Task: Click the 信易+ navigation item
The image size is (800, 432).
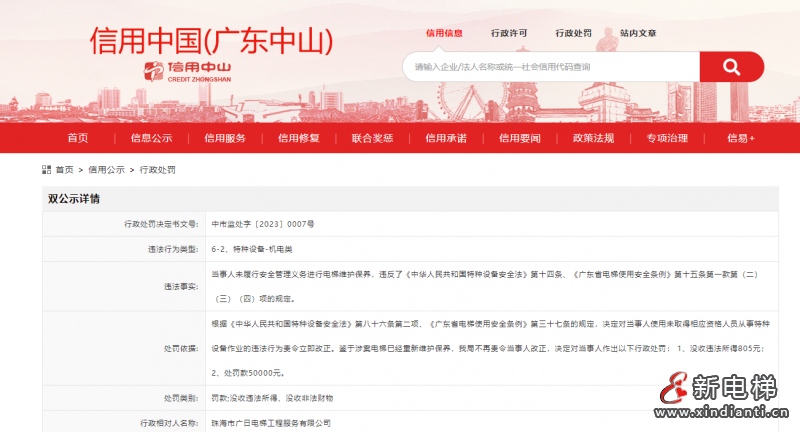Action: [x=741, y=138]
